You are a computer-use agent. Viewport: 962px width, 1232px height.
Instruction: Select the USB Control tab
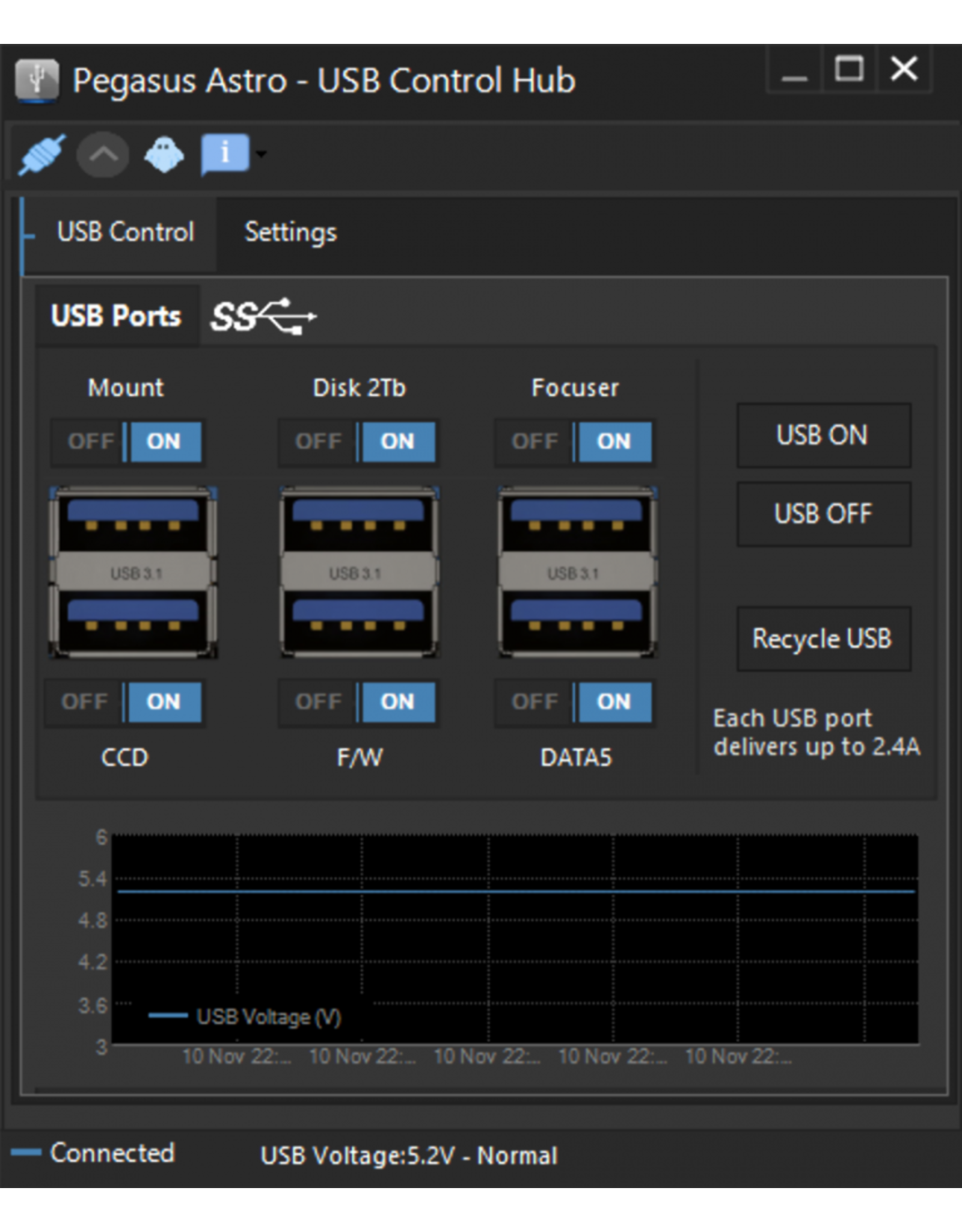pos(125,232)
